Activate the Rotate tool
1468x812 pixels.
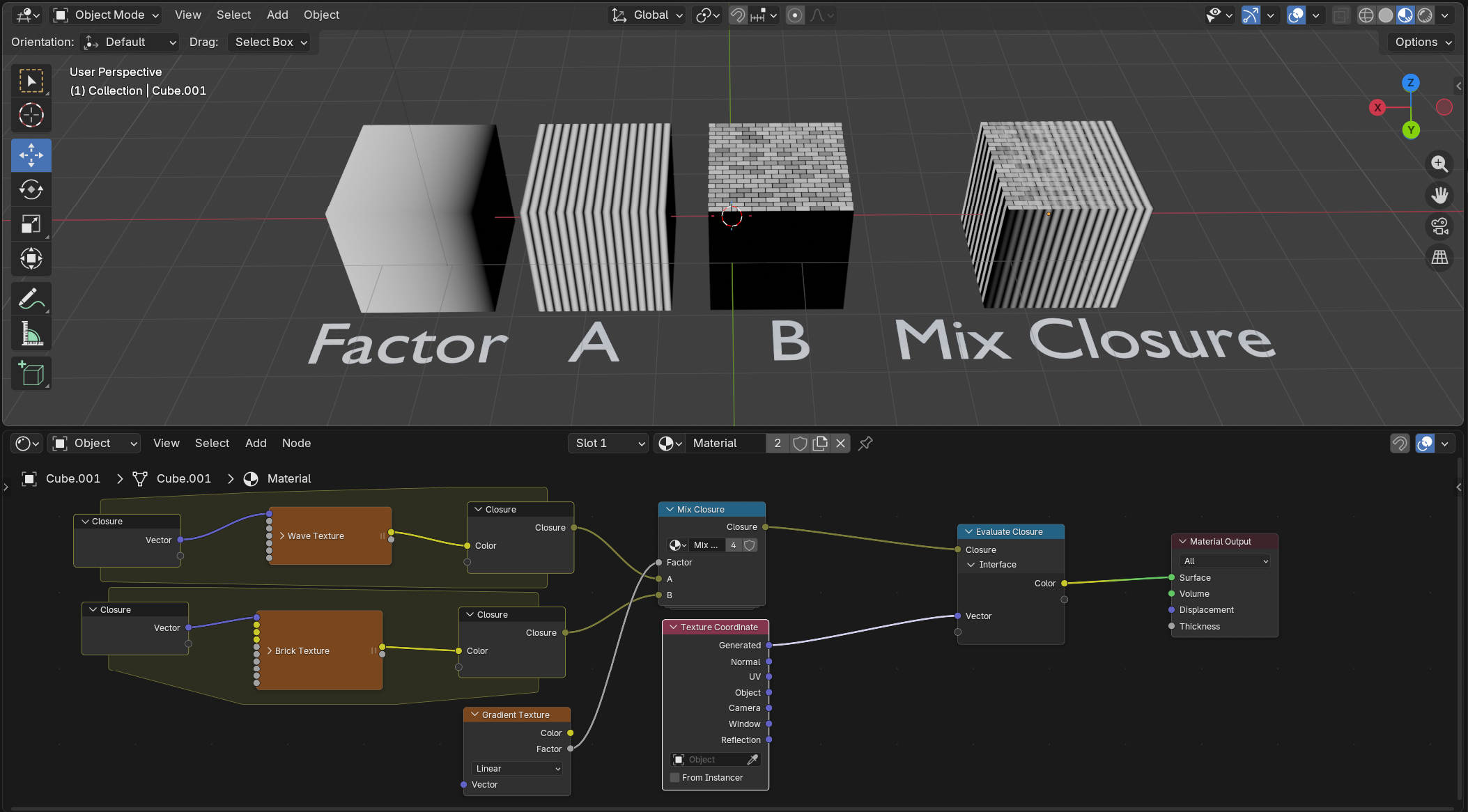tap(31, 189)
